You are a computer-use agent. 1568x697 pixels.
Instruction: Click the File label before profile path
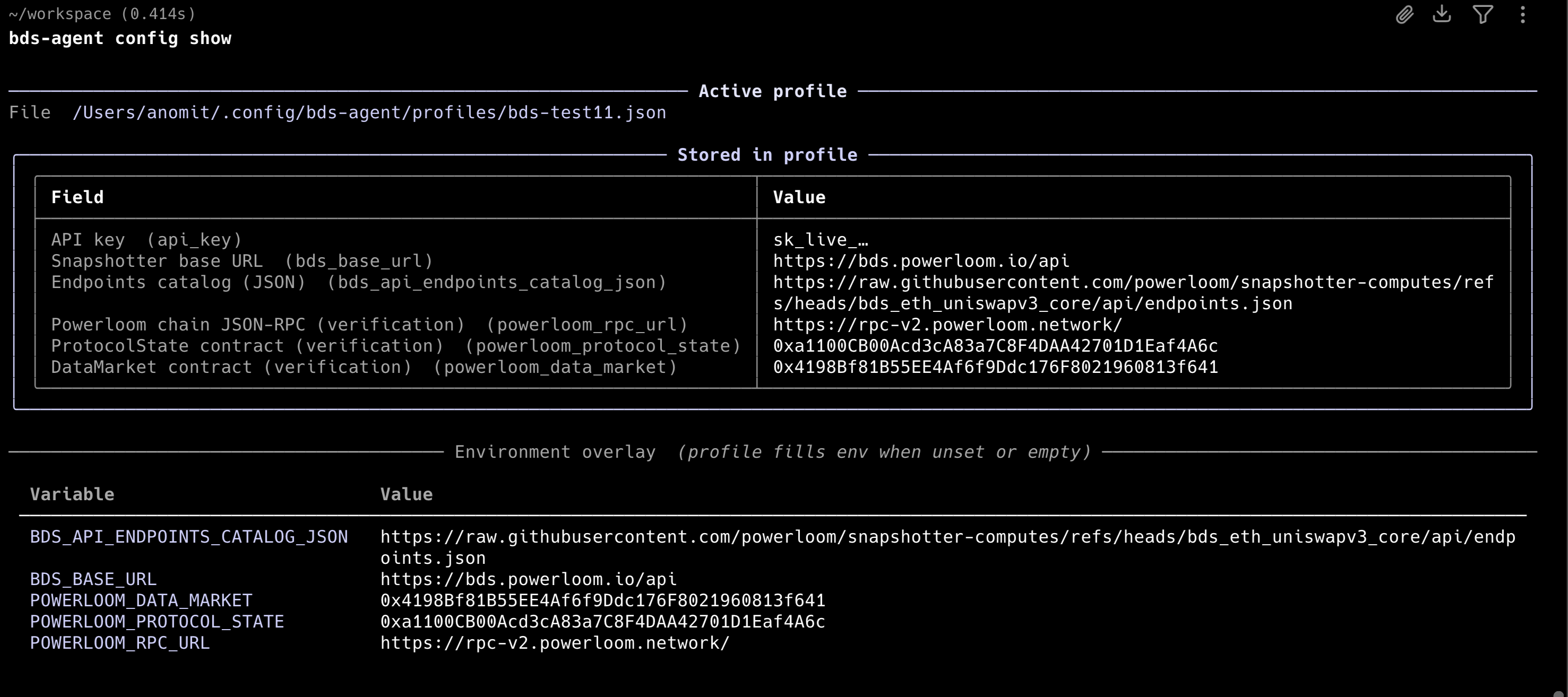pyautogui.click(x=30, y=112)
